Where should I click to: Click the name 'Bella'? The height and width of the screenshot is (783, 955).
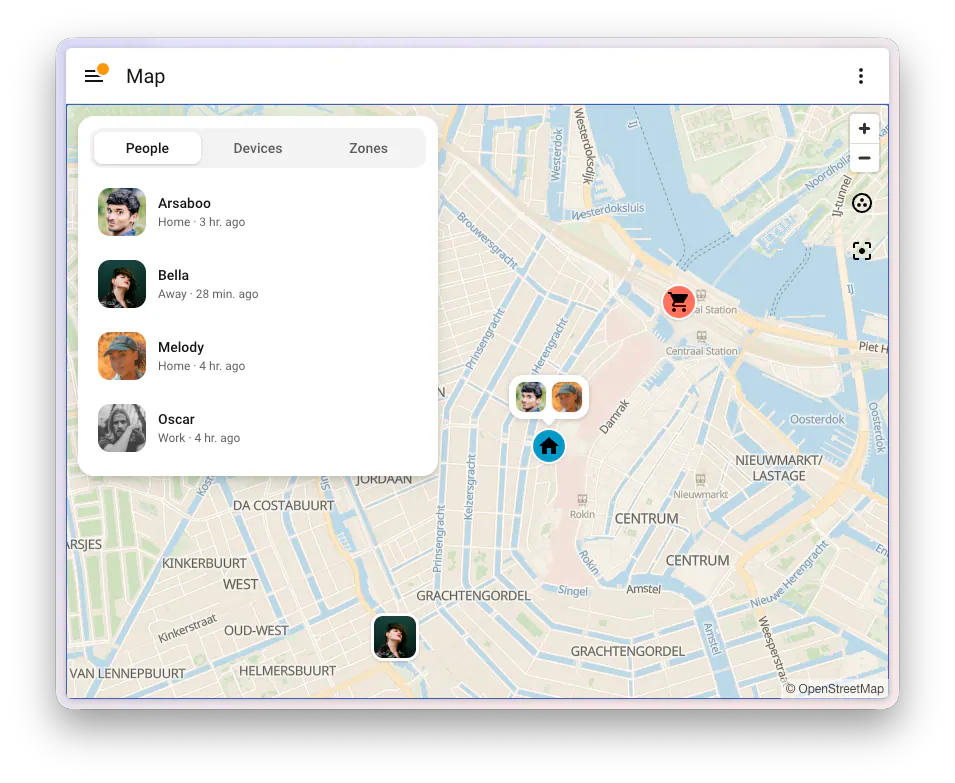pos(173,275)
